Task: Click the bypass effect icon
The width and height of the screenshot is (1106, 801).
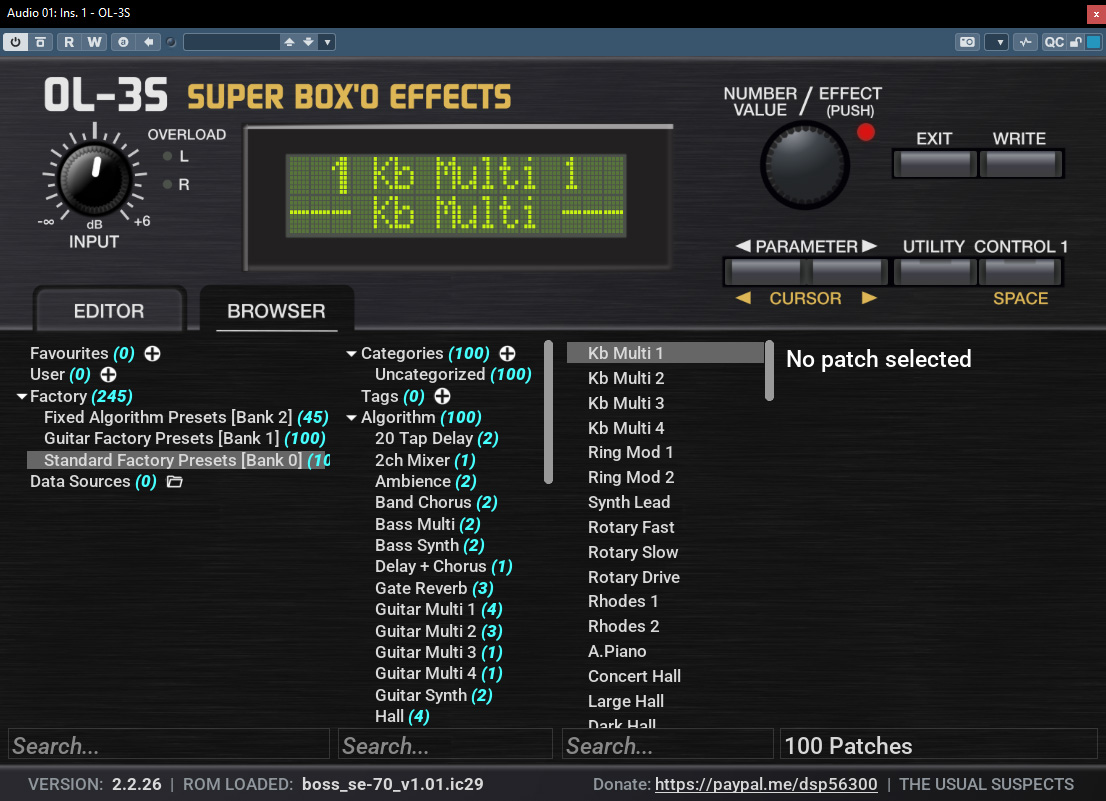Action: pos(40,42)
